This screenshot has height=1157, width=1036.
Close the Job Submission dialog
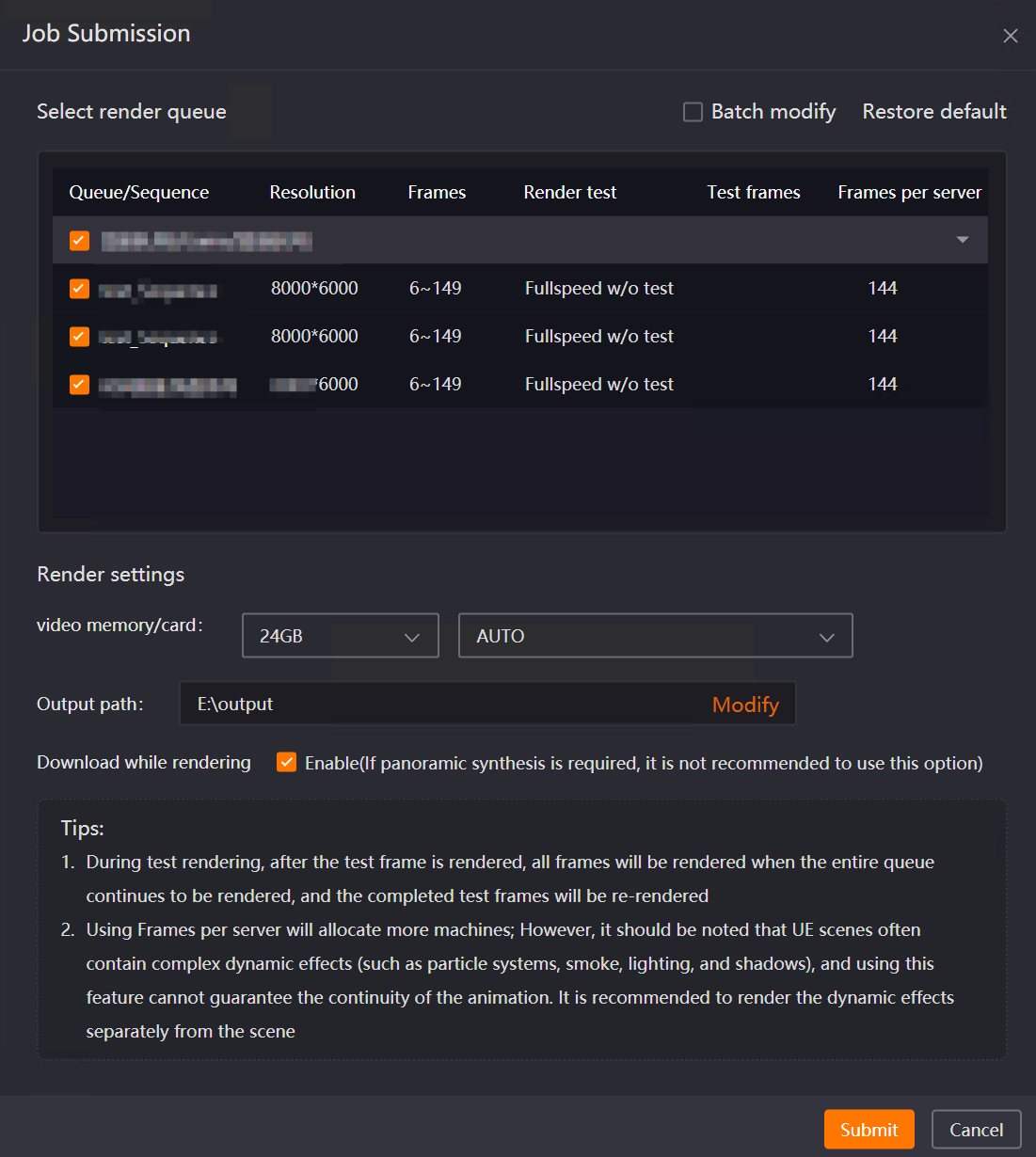tap(1011, 36)
